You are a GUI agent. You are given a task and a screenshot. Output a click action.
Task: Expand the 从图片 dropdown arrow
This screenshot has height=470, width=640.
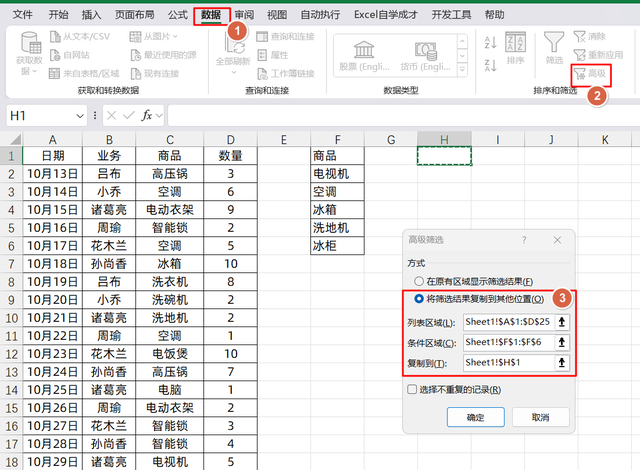(175, 37)
